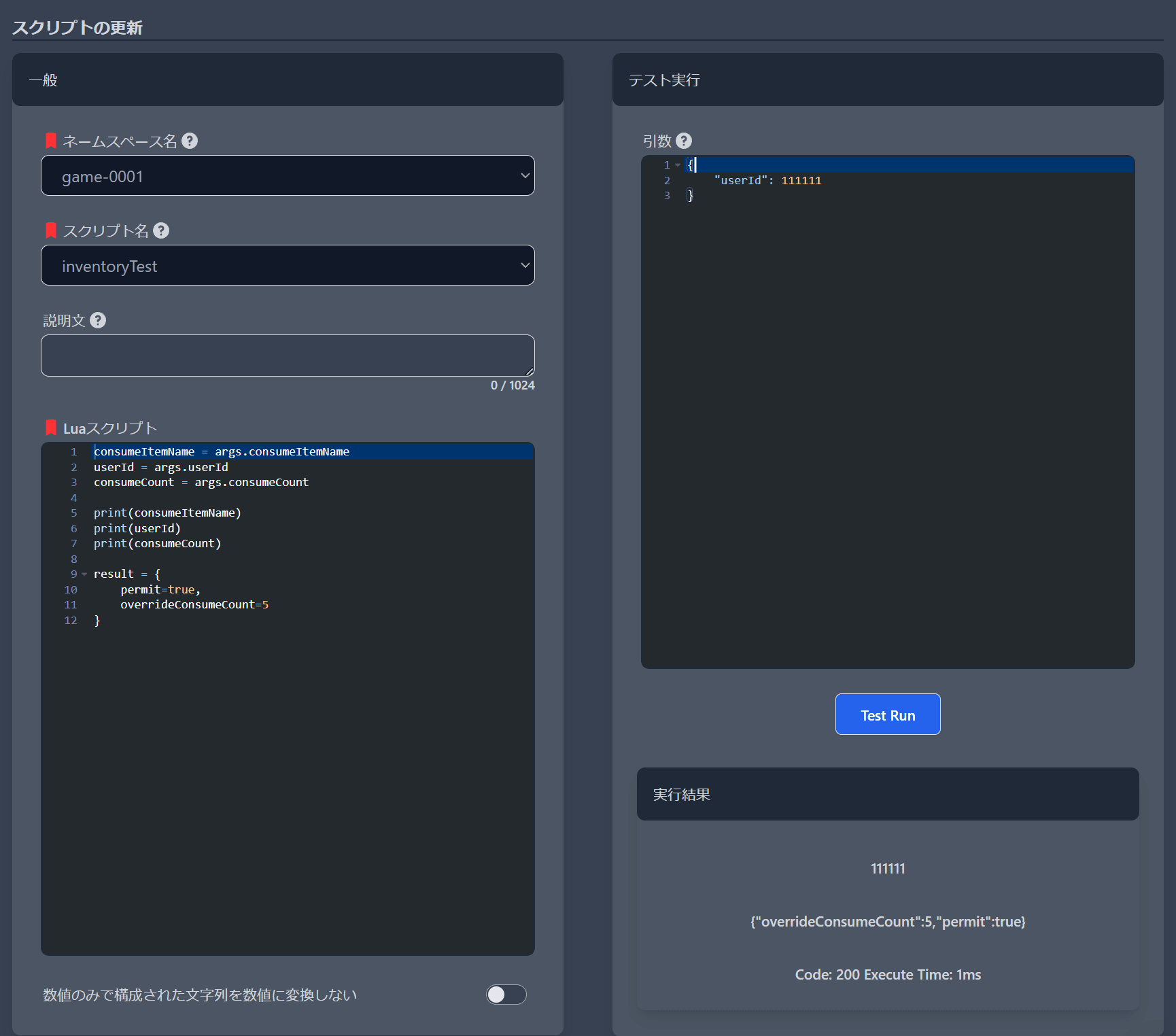Click help icon next to 引数
Viewport: 1176px width, 1036px height.
tap(684, 141)
